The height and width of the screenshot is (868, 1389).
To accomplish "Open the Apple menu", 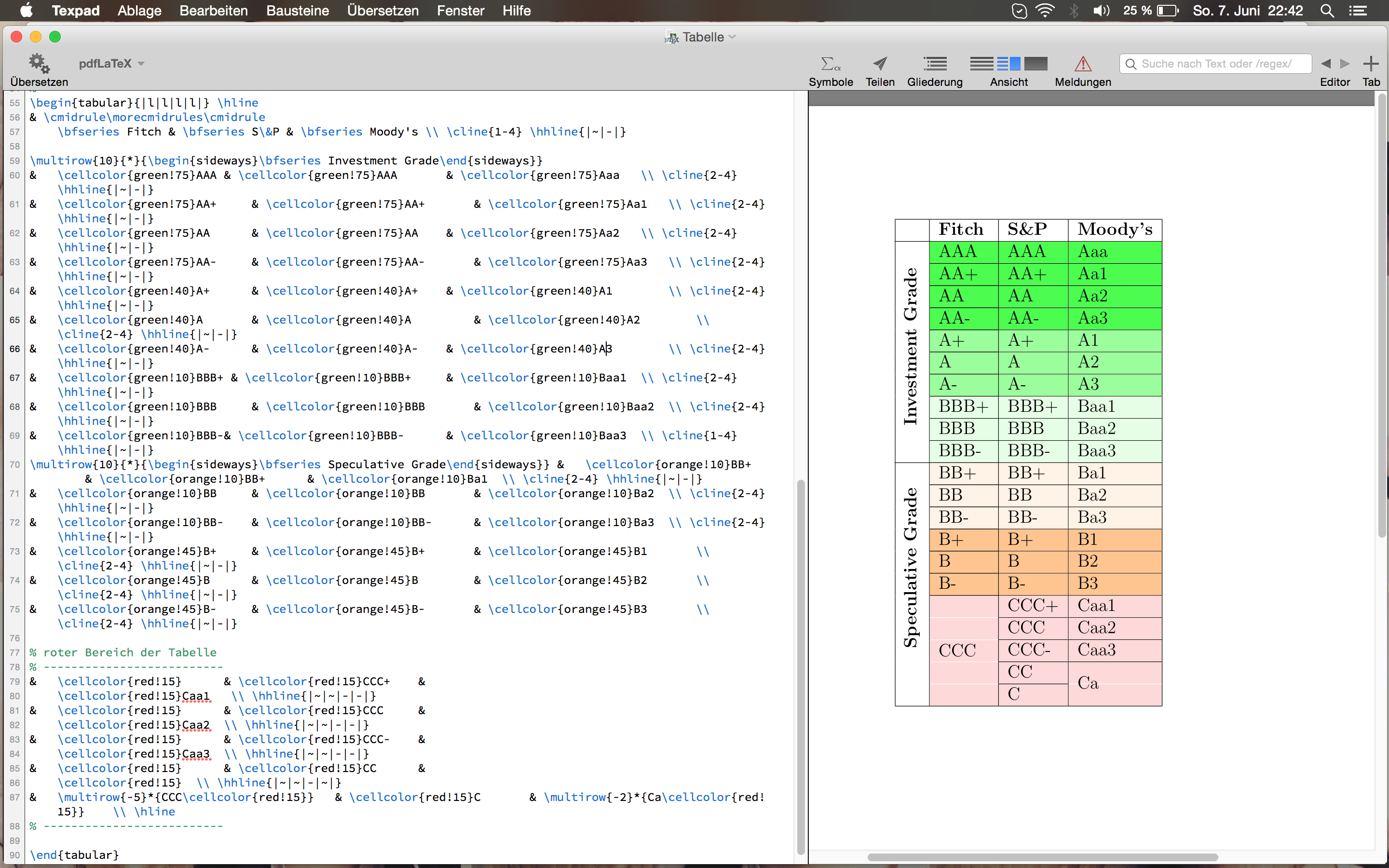I will point(27,10).
